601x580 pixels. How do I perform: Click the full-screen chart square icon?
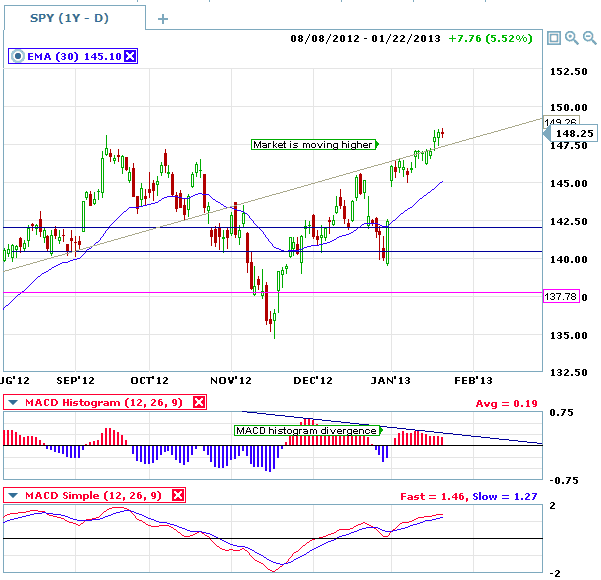(554, 38)
